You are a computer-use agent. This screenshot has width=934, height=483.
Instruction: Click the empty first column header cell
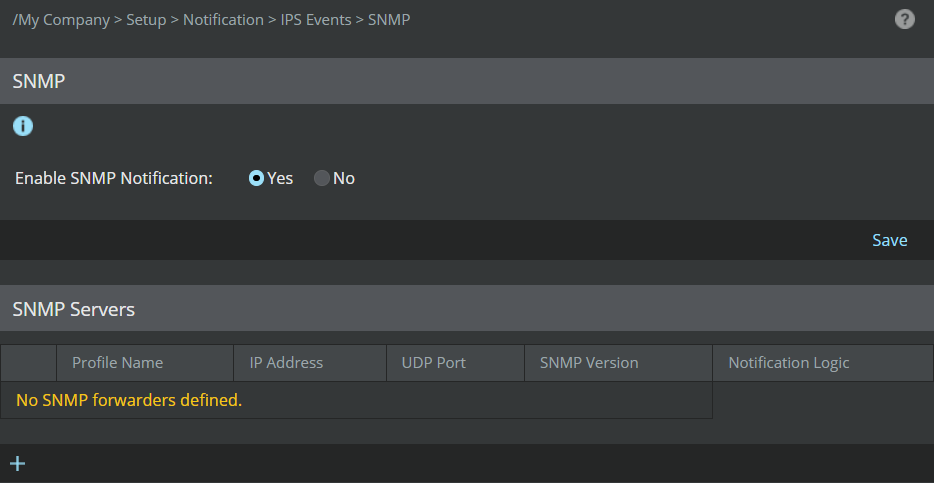(x=29, y=363)
